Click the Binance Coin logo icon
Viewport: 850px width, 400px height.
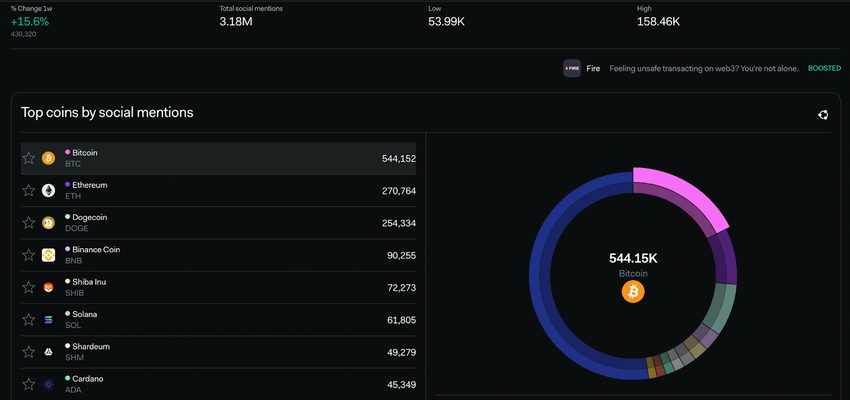click(x=49, y=255)
